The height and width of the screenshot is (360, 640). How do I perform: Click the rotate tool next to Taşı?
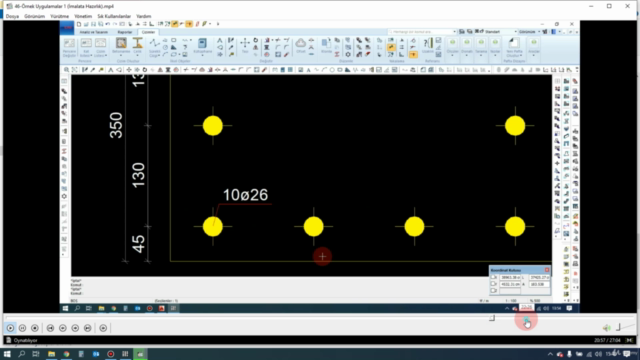click(x=256, y=40)
